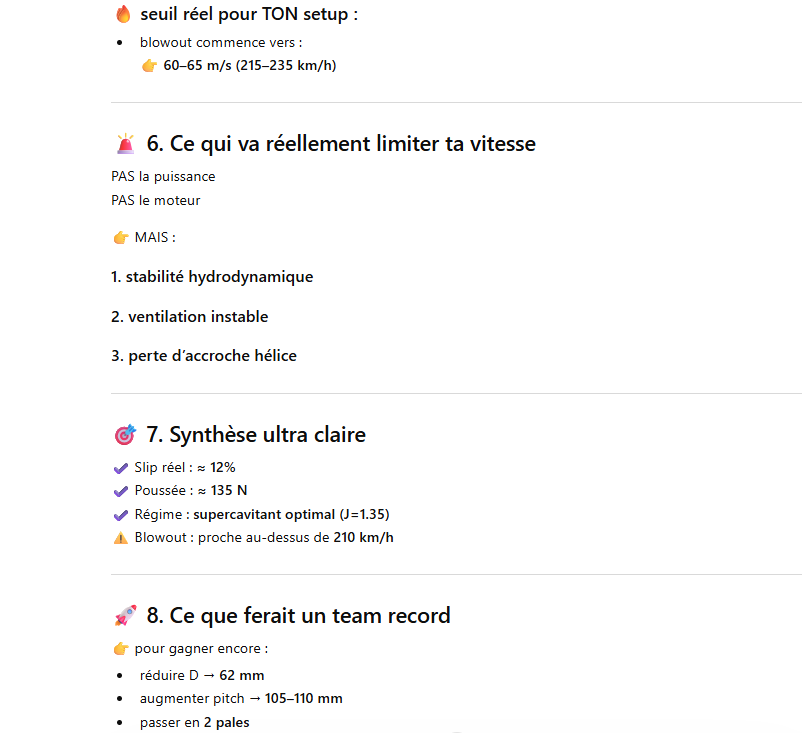Click the red siren emoji in heading 6
808x733 pixels.
125,144
